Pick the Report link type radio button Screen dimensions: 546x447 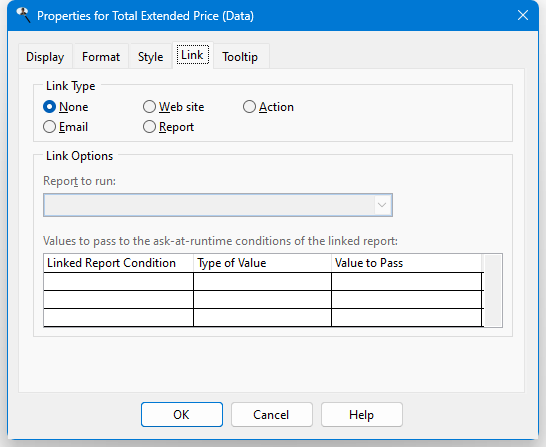click(x=149, y=127)
